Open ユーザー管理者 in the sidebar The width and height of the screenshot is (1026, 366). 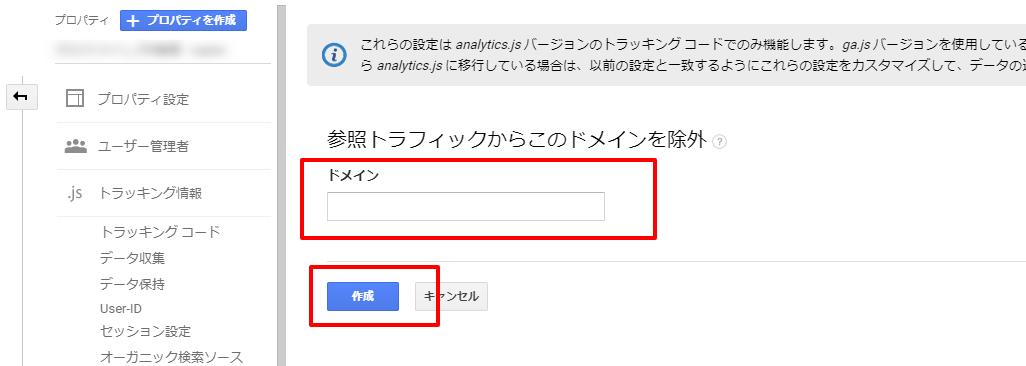point(143,147)
